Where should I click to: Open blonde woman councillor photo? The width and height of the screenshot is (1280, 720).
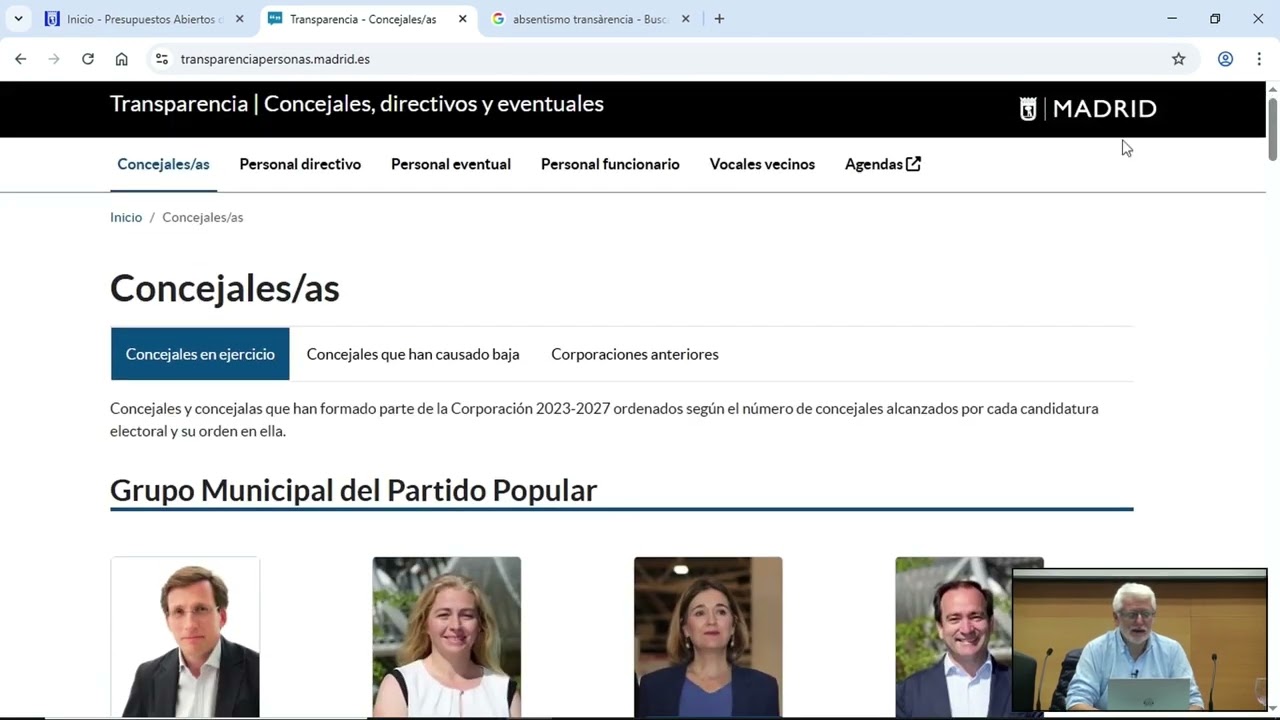pos(447,637)
